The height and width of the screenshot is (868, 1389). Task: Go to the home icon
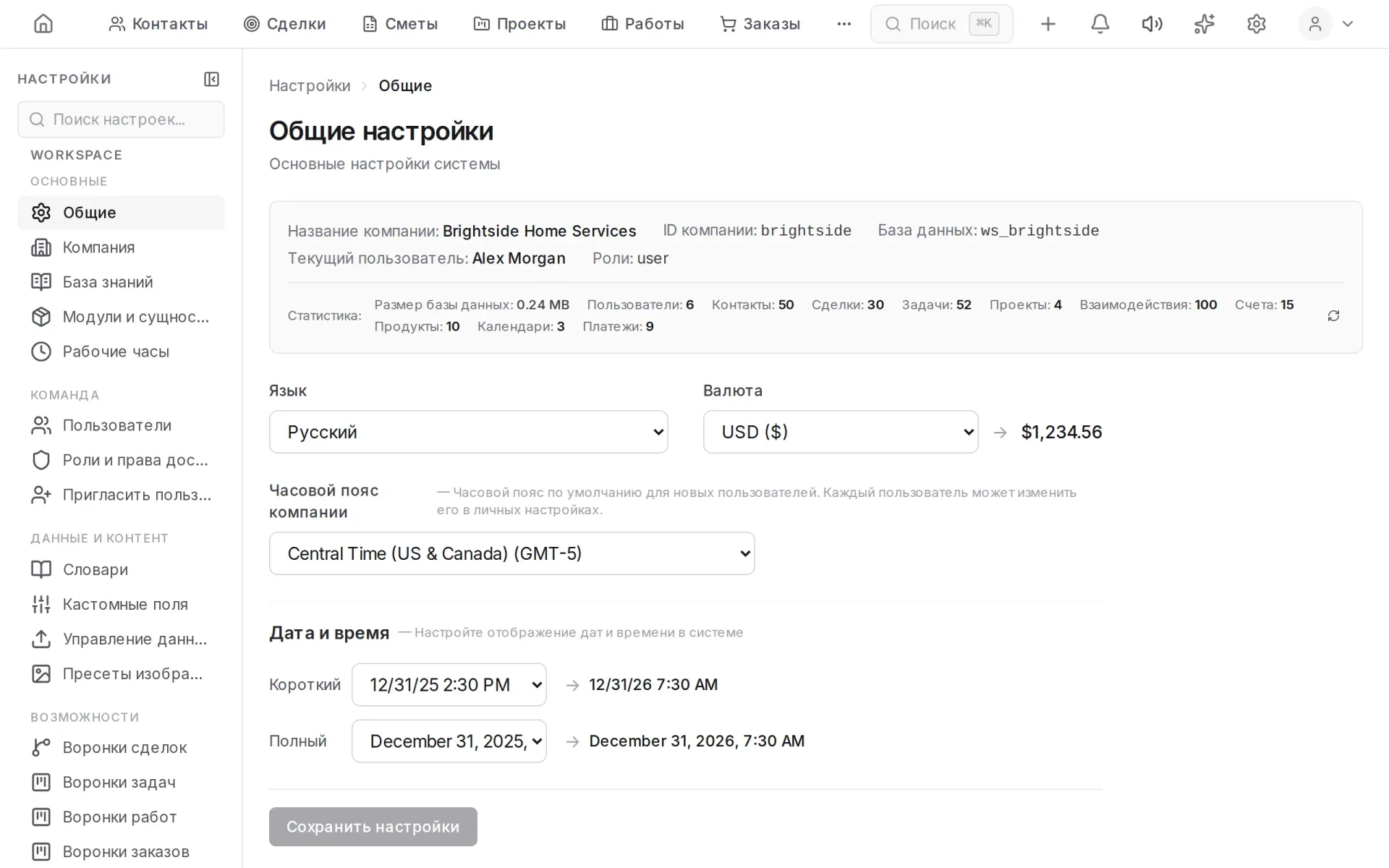click(x=43, y=24)
